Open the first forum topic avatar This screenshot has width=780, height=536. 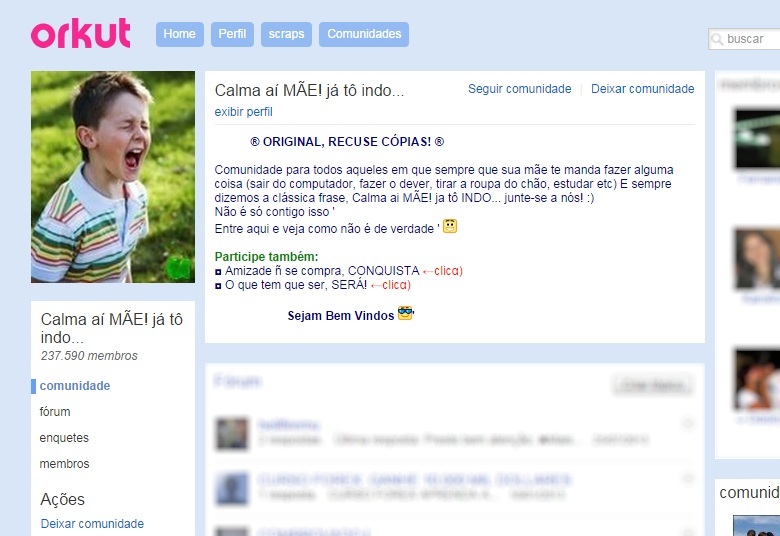point(231,433)
